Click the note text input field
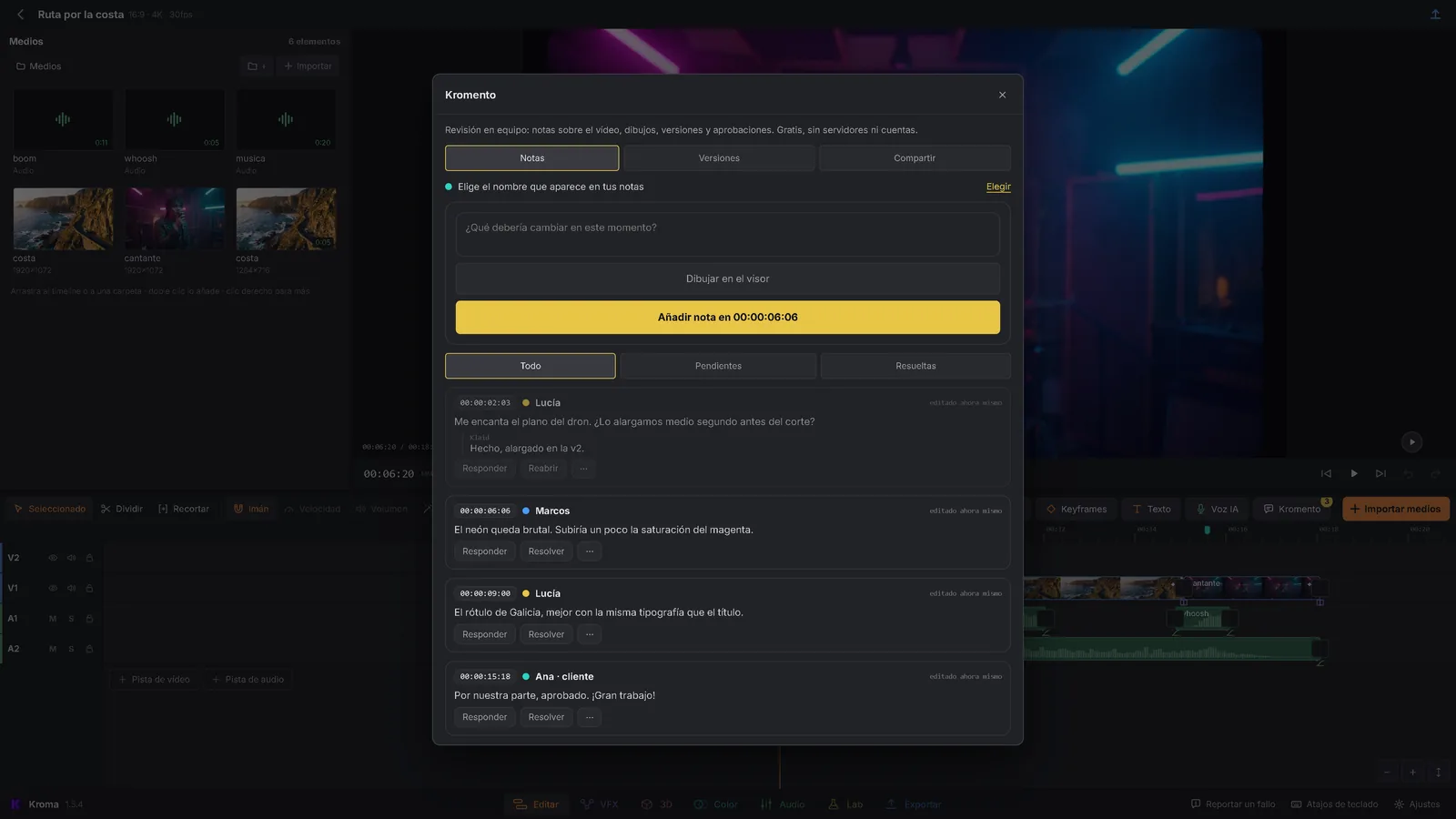Screen dimensions: 1456x819 click(727, 235)
